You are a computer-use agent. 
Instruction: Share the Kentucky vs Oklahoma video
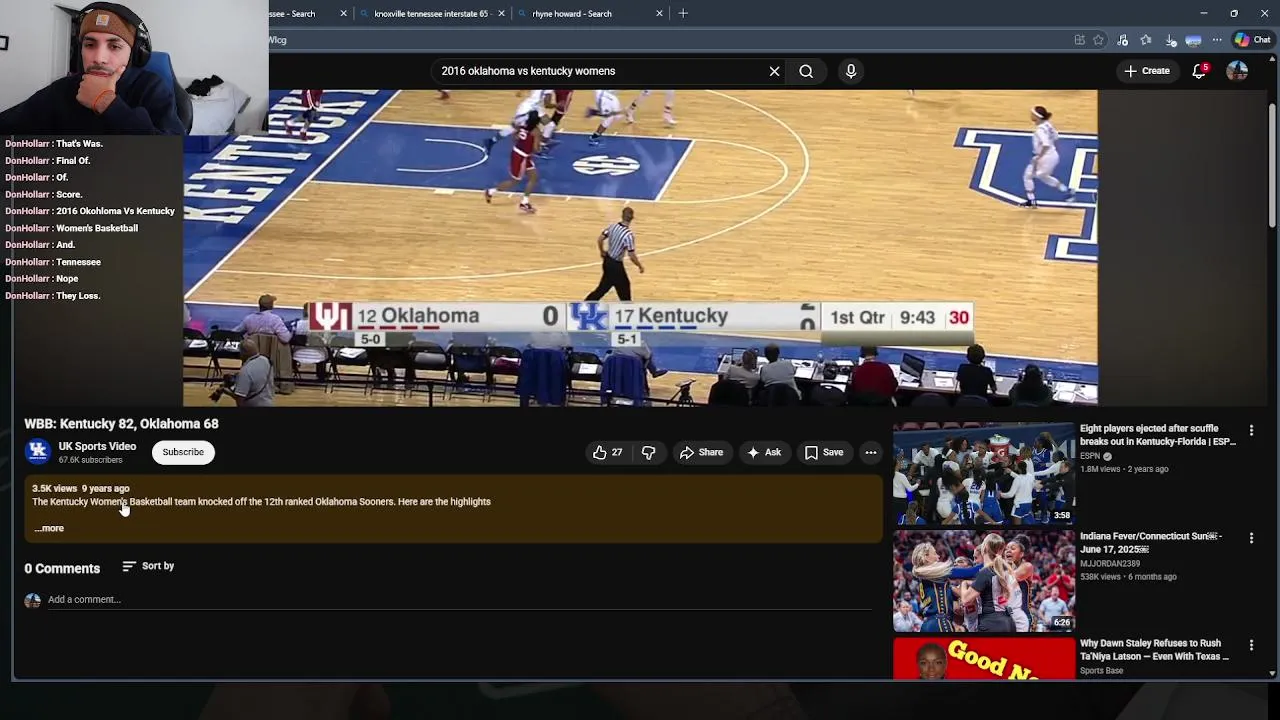701,452
